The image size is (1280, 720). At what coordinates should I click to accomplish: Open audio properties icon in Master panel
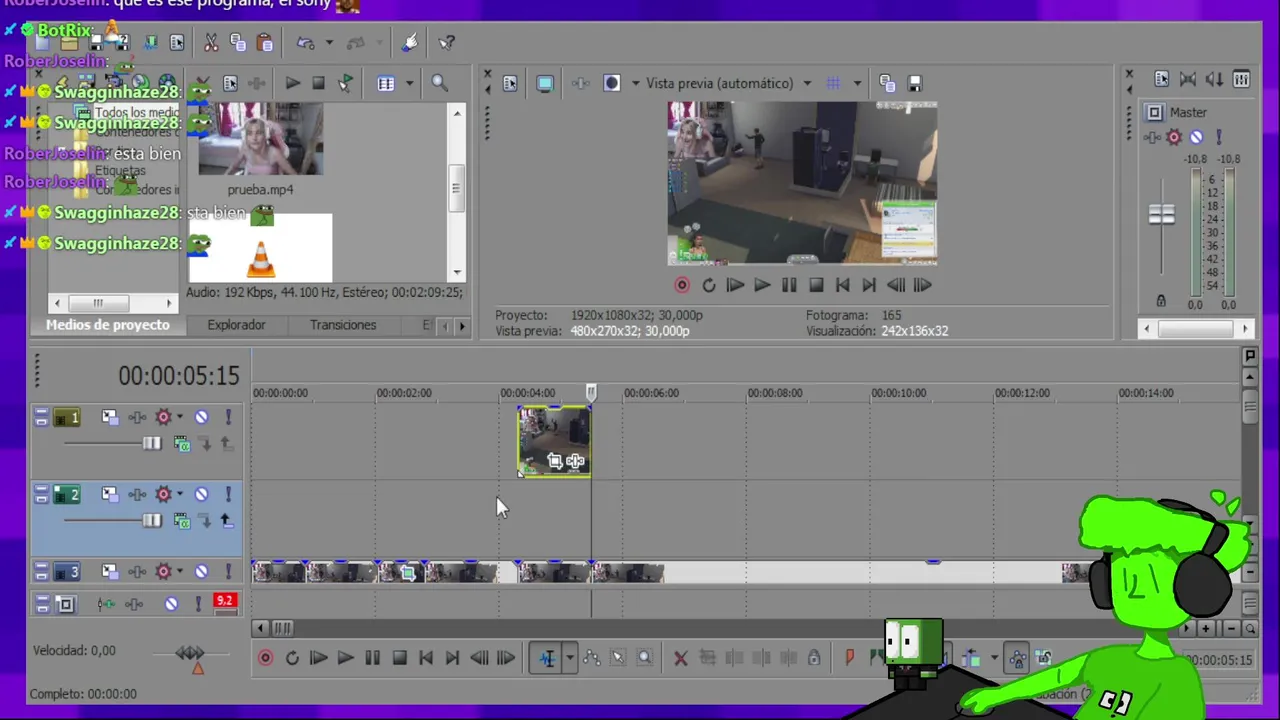pos(1162,80)
